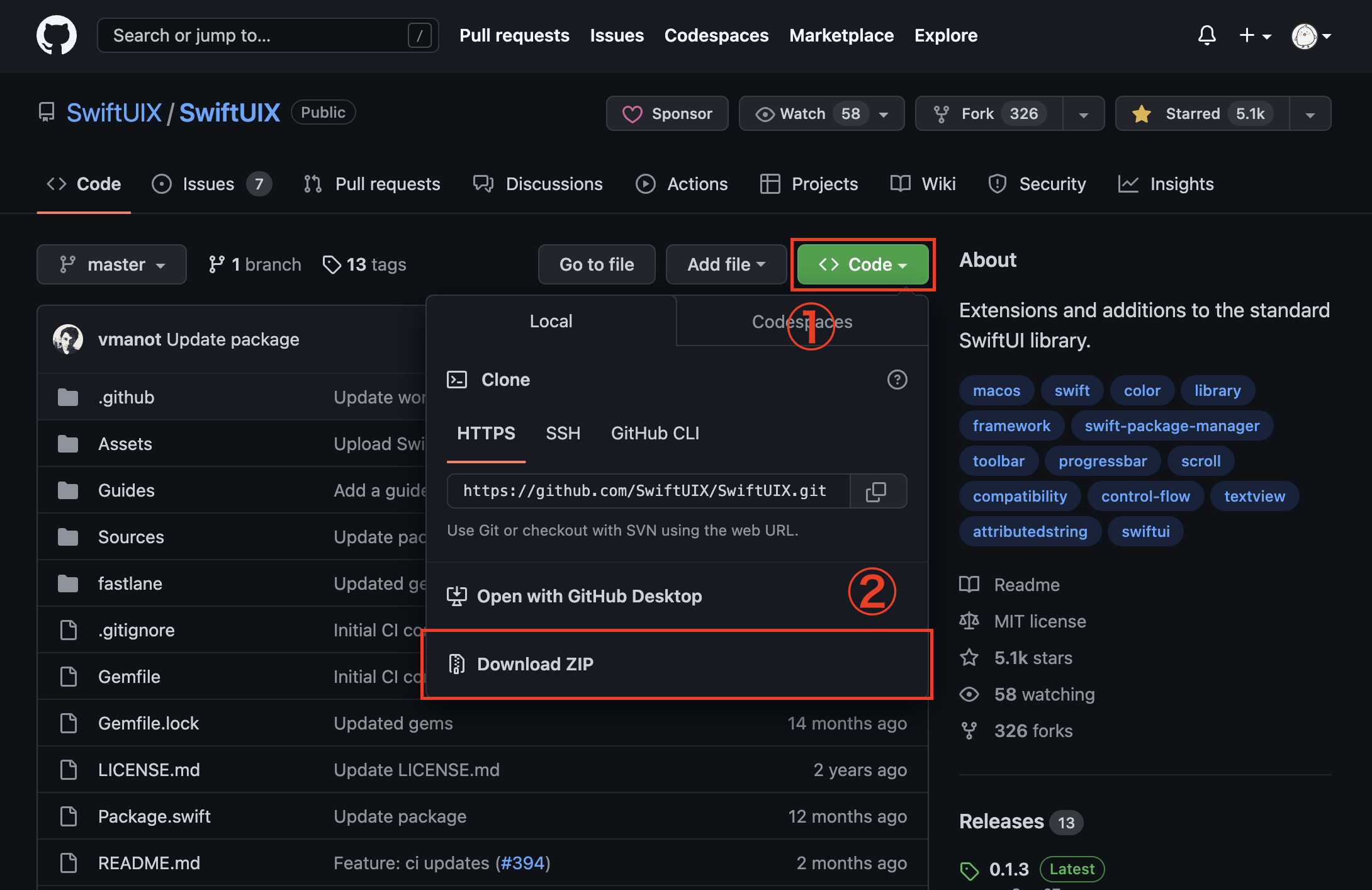Open the .github folder
The height and width of the screenshot is (890, 1372).
tap(126, 397)
